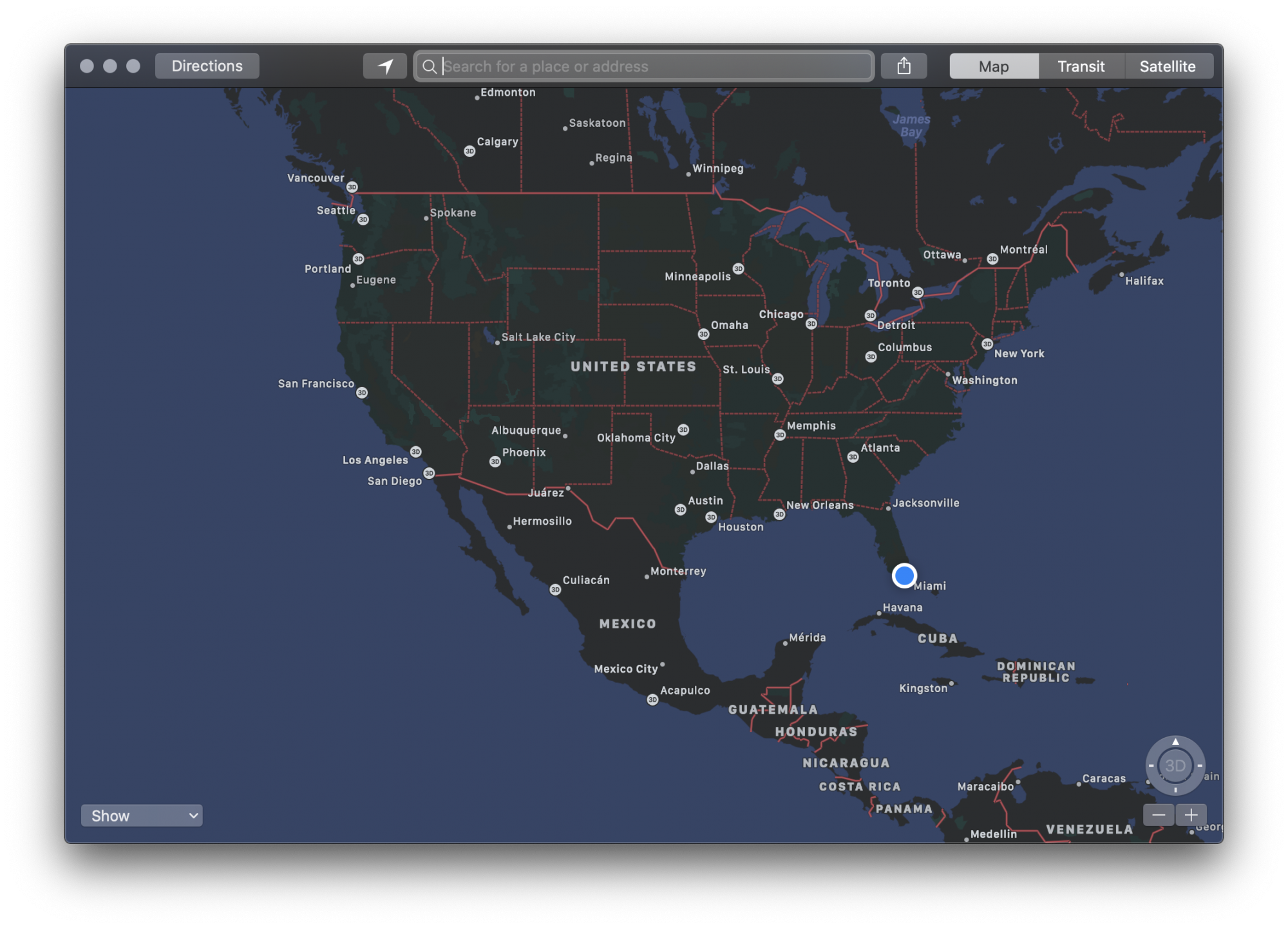Viewport: 1288px width, 929px height.
Task: Click the 3D badge at Acapulco
Action: click(652, 700)
